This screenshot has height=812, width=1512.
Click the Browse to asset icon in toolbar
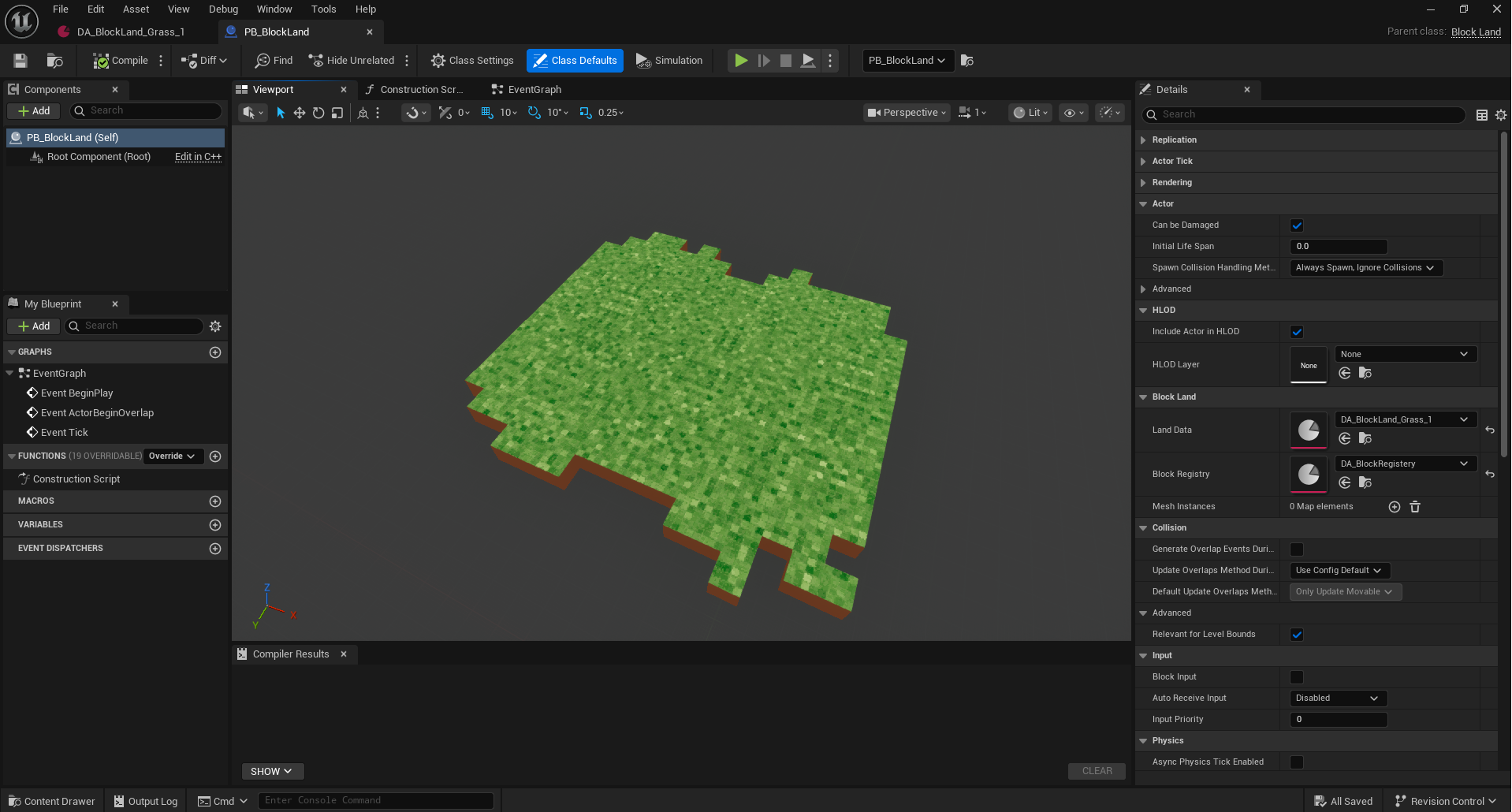[54, 61]
